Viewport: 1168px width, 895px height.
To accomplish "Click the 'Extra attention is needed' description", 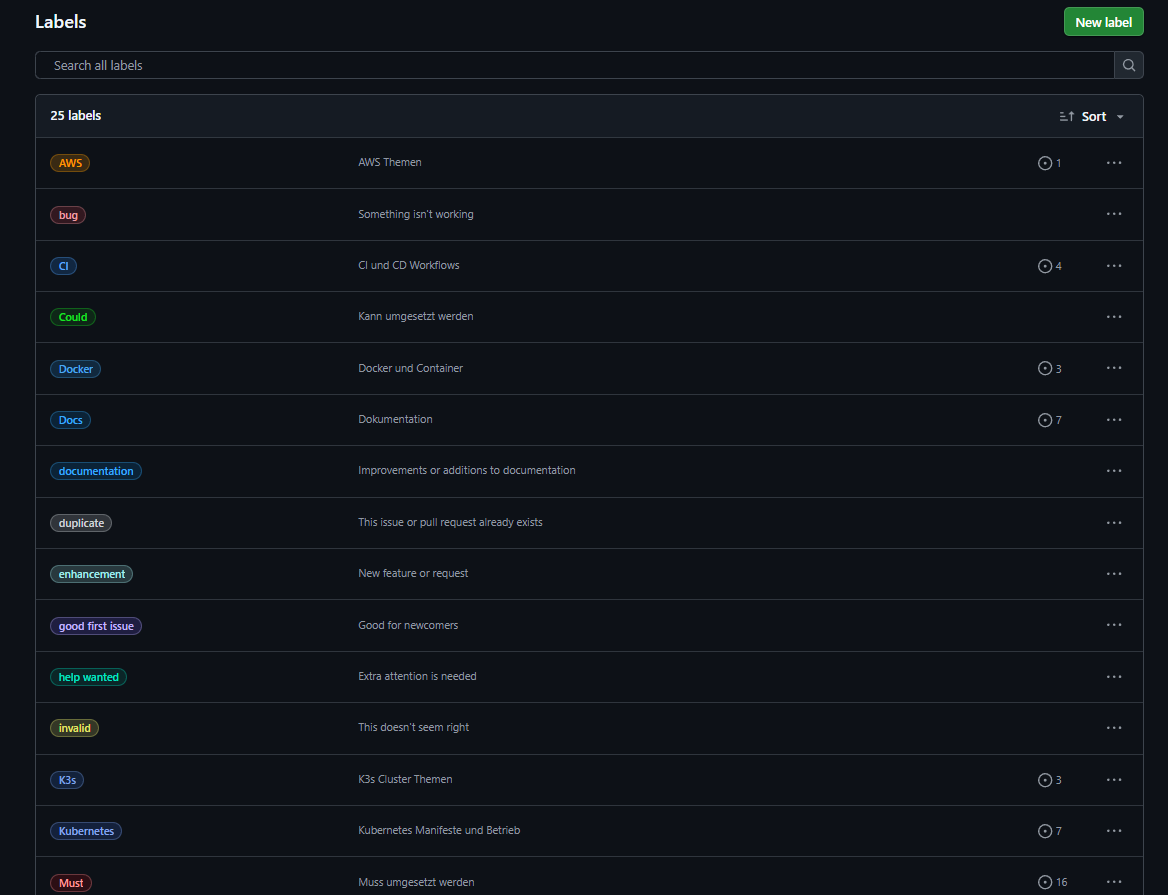I will tap(417, 676).
